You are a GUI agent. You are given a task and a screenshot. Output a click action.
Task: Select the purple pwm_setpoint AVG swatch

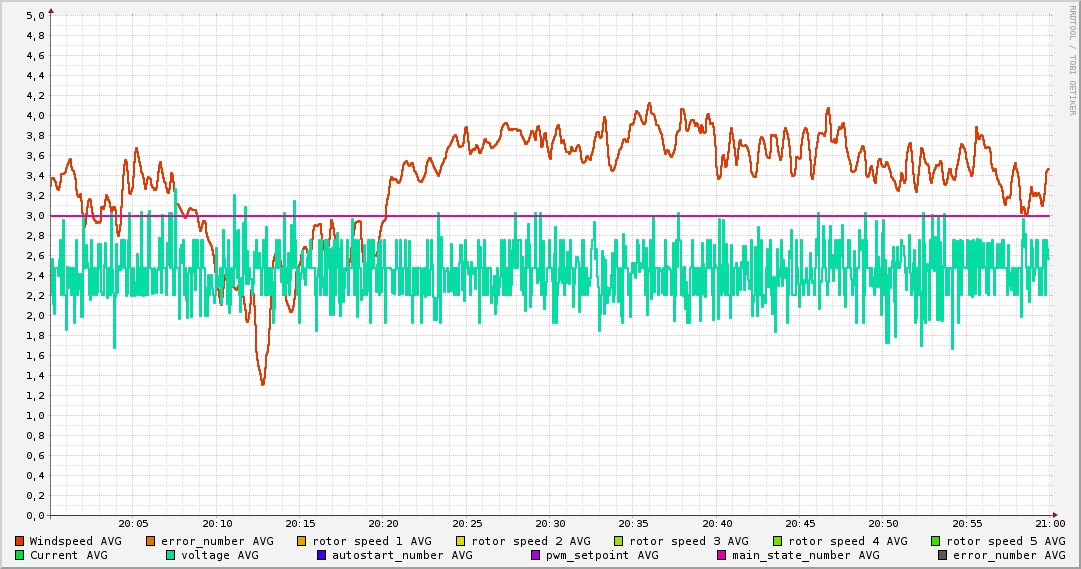click(x=535, y=555)
